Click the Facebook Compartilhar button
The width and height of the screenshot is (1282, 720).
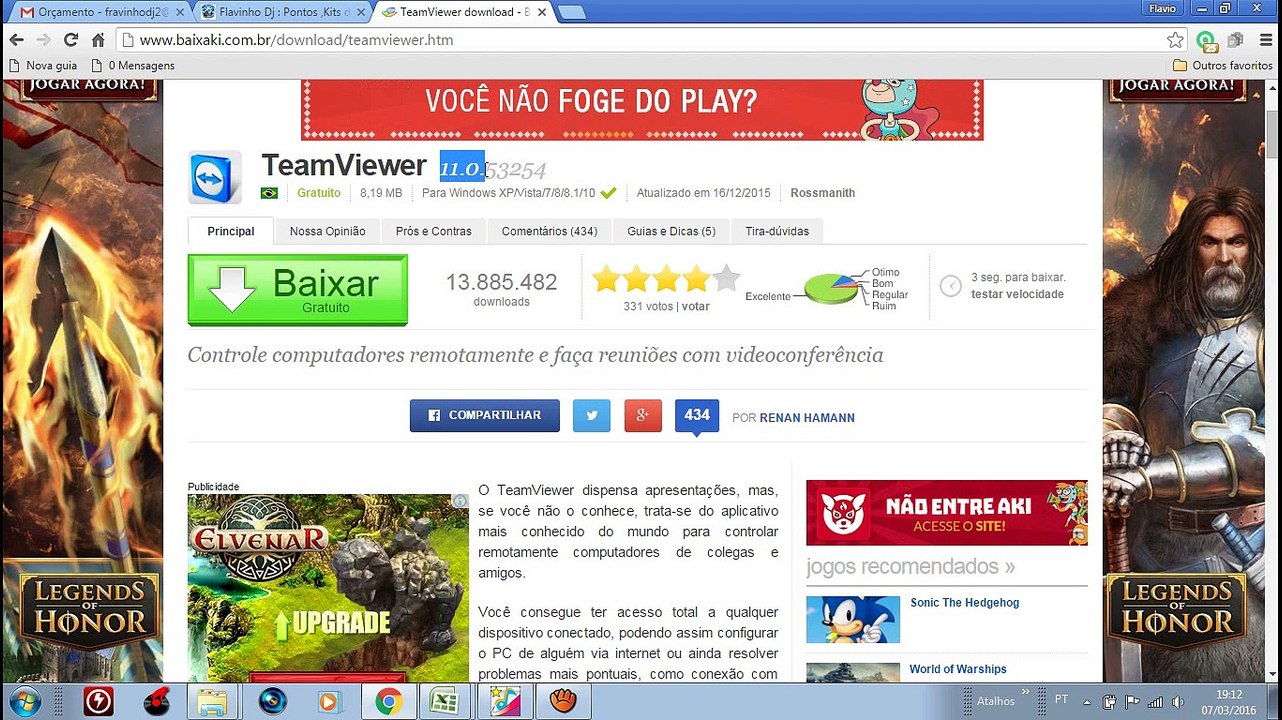[x=485, y=415]
